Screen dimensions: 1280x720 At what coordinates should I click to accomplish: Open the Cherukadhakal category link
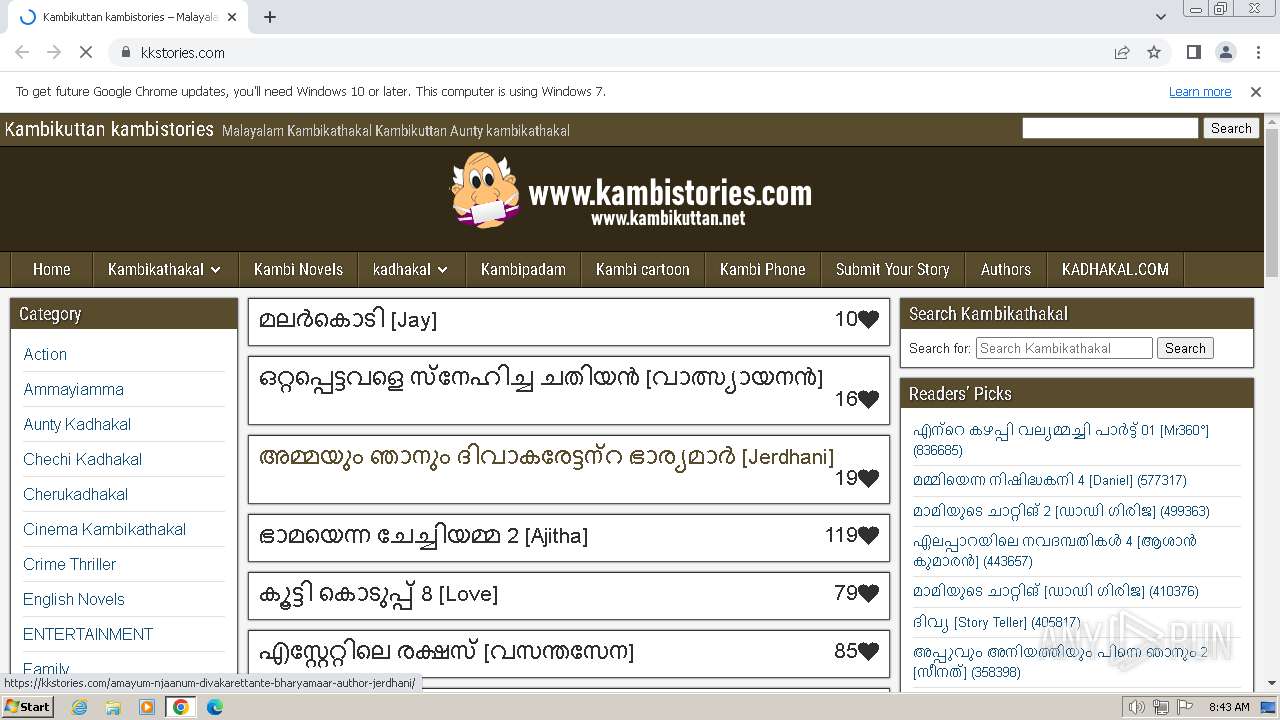pos(76,494)
